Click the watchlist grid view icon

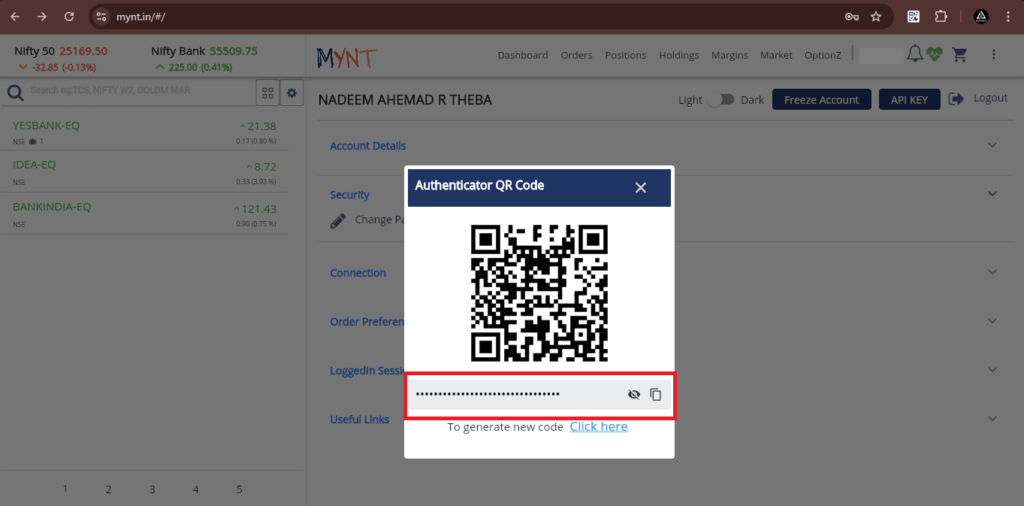click(267, 93)
